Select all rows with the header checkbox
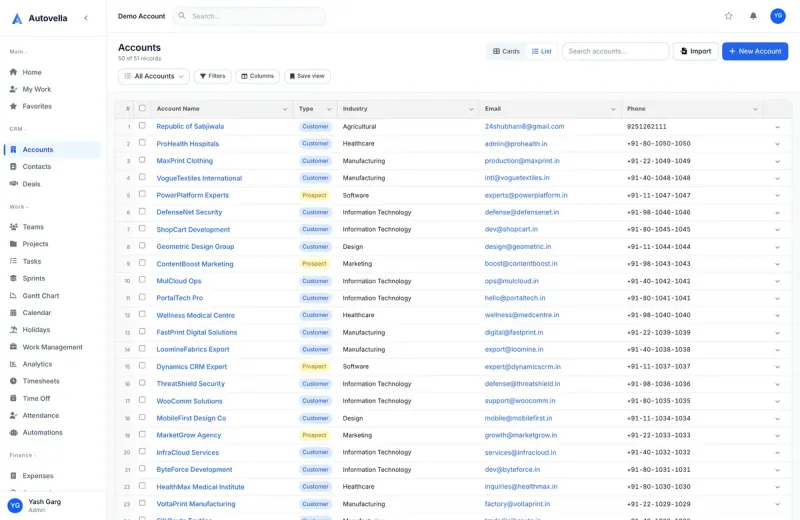 tap(142, 108)
